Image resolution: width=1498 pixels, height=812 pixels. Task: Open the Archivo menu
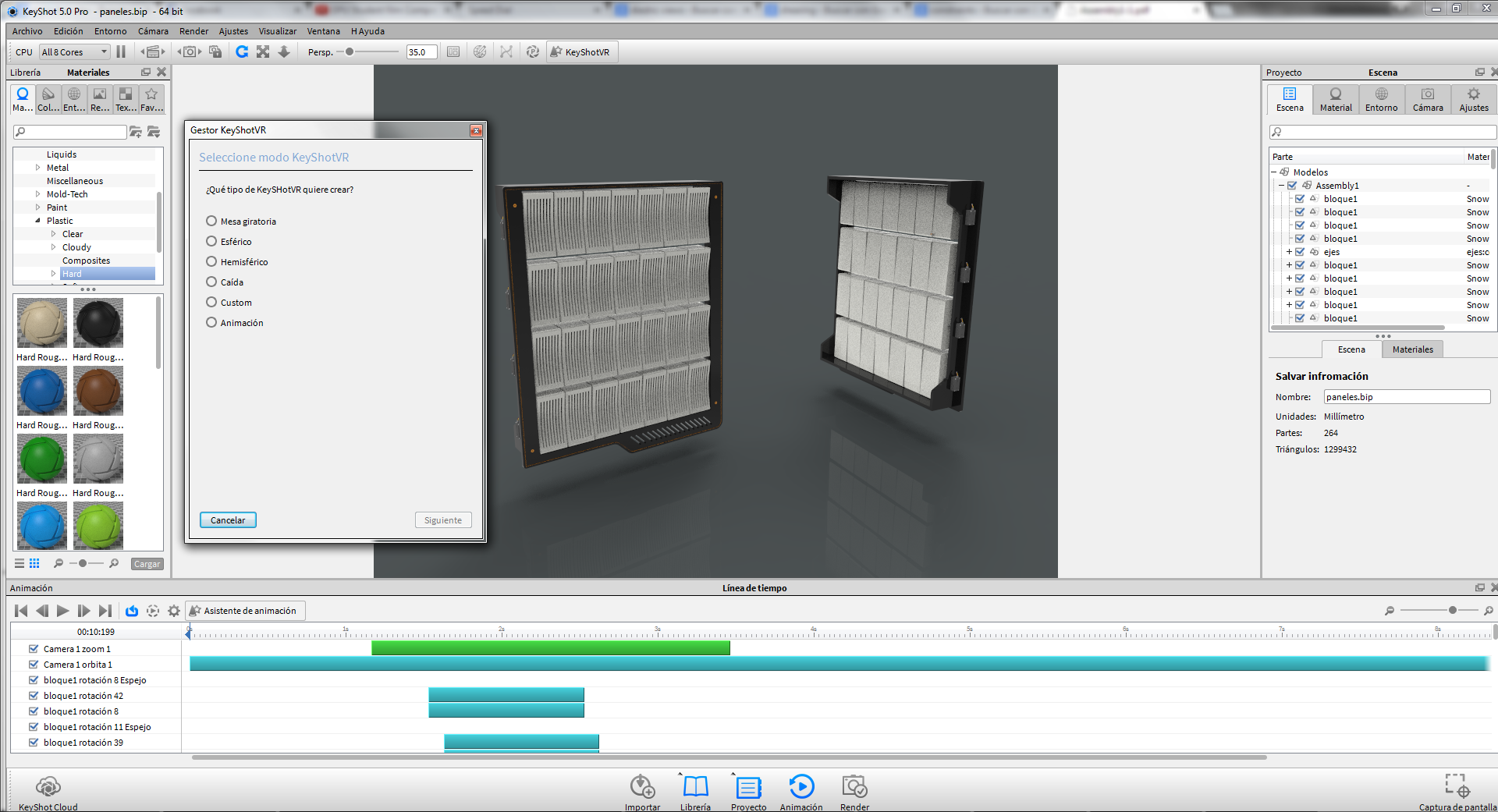coord(27,31)
